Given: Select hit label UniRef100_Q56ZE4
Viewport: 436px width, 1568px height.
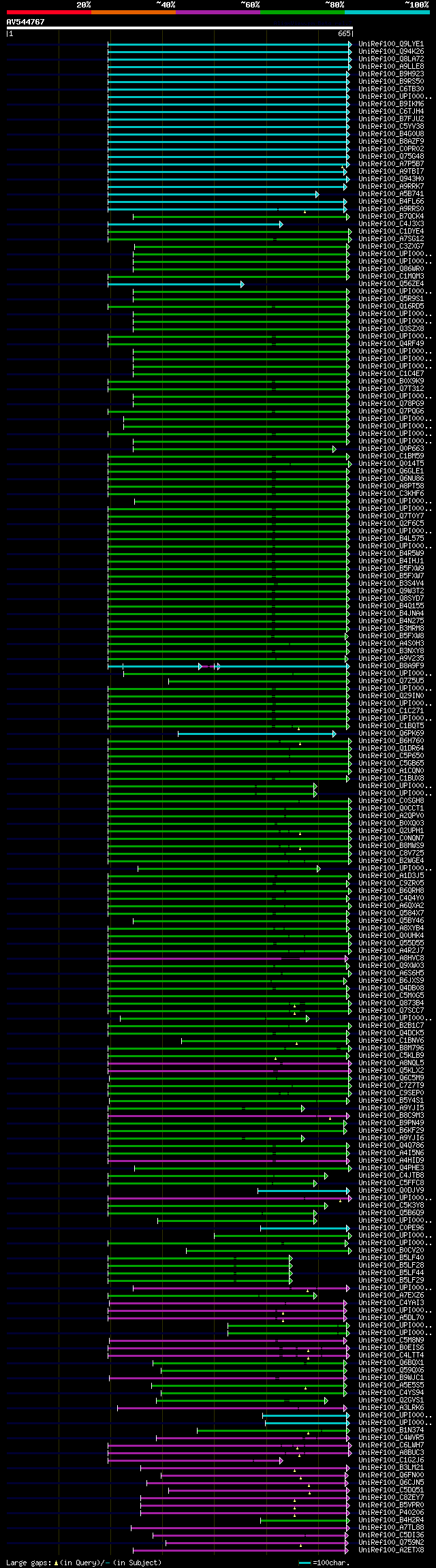Looking at the screenshot, I should (x=391, y=284).
